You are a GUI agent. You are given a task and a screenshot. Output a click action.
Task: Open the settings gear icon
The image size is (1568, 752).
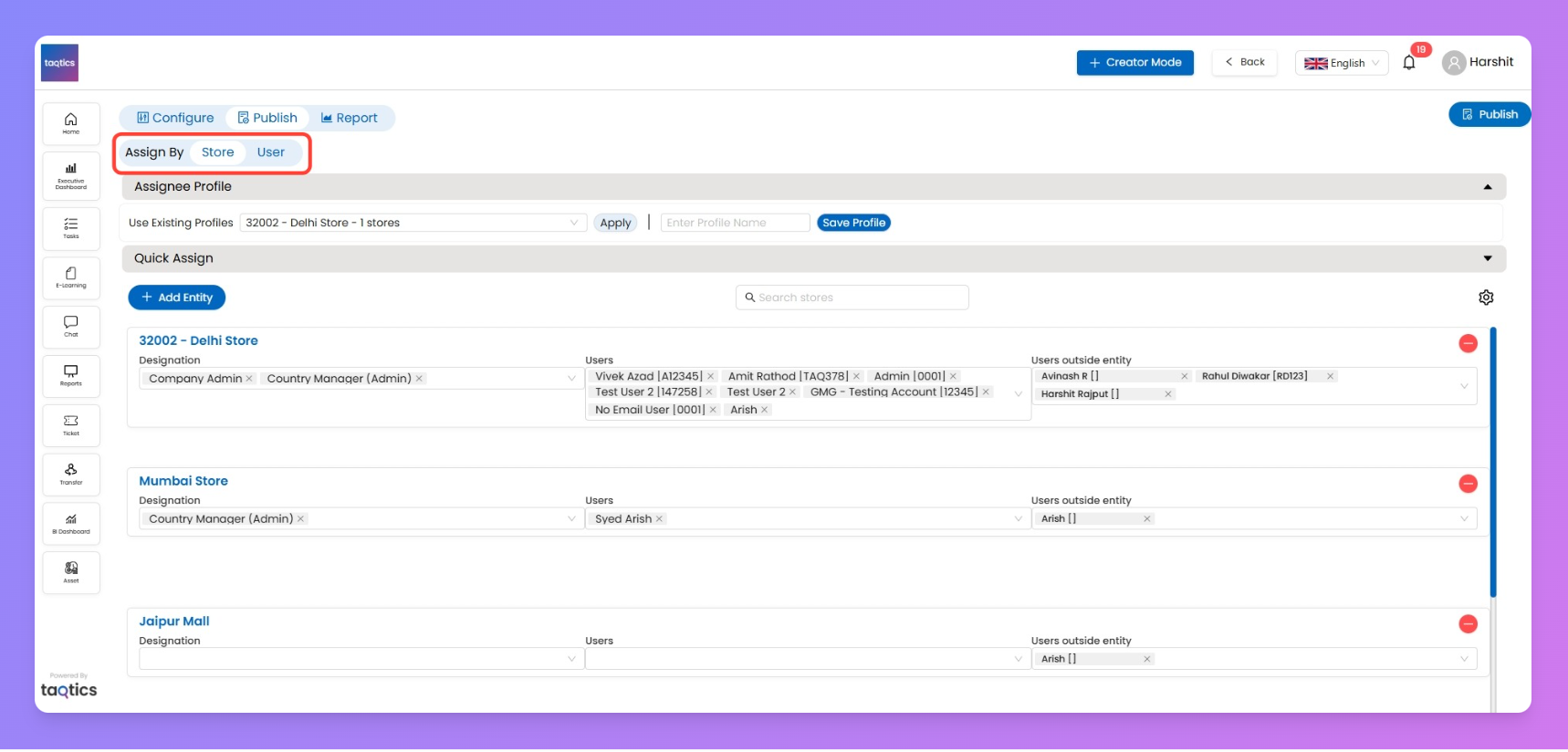(1485, 298)
